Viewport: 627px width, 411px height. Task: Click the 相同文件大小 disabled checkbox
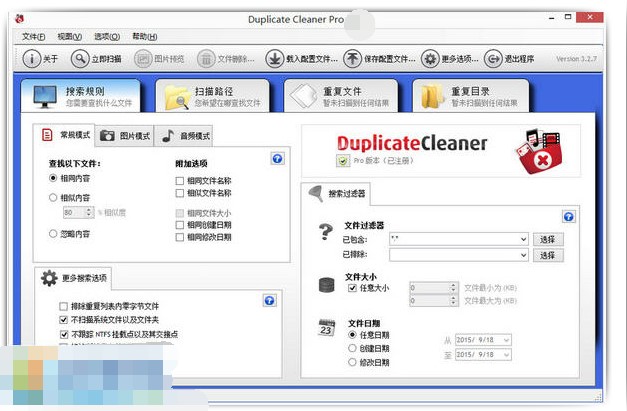coord(180,213)
